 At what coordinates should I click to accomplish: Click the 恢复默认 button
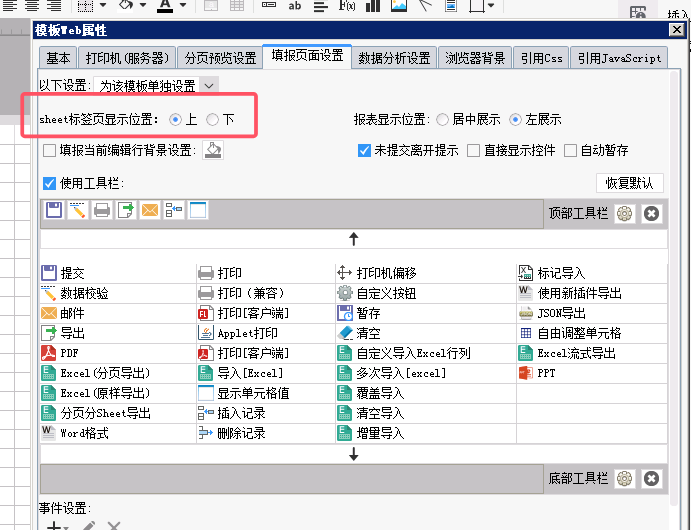coord(629,183)
